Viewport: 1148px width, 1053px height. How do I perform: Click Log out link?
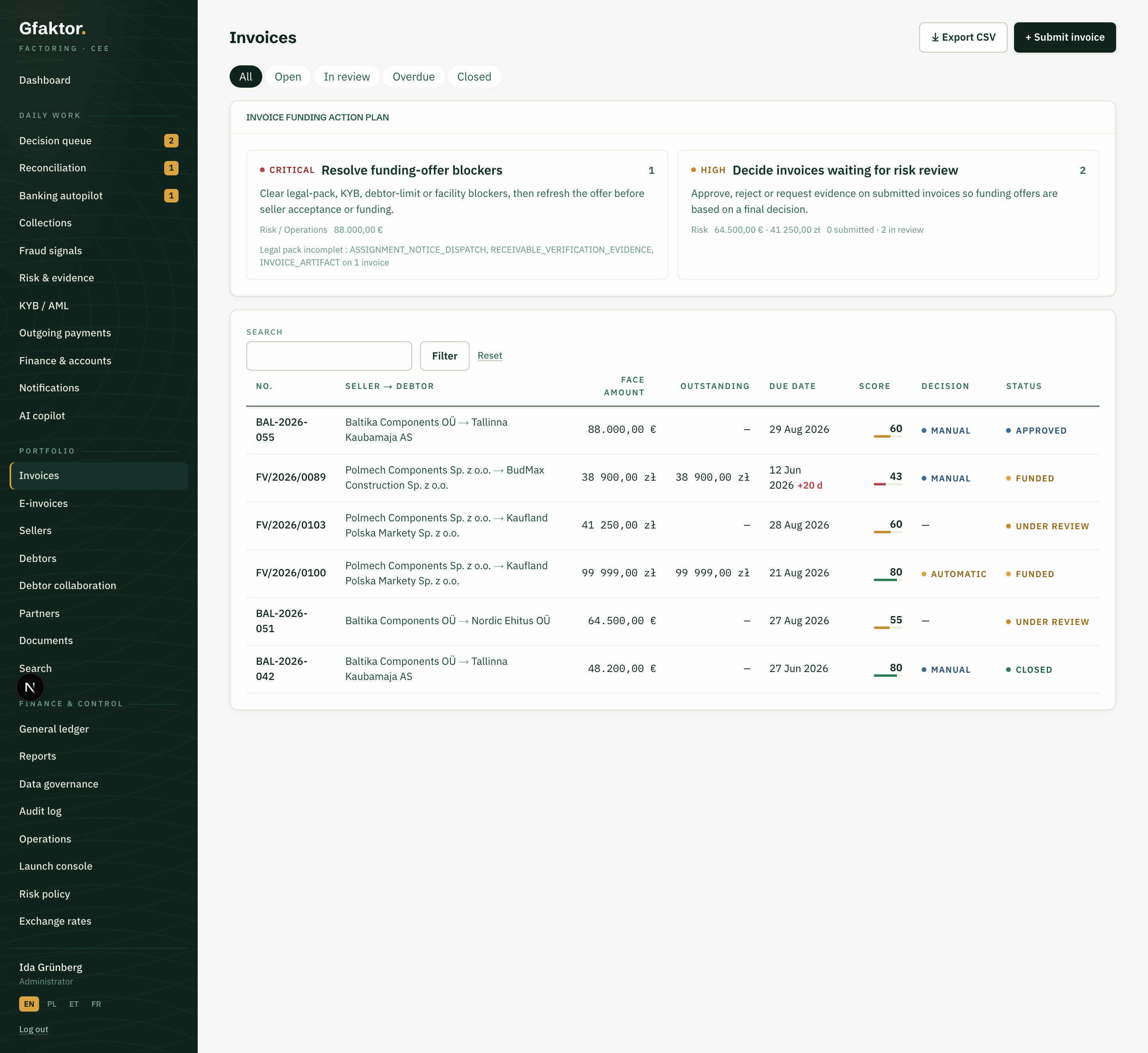(33, 1029)
